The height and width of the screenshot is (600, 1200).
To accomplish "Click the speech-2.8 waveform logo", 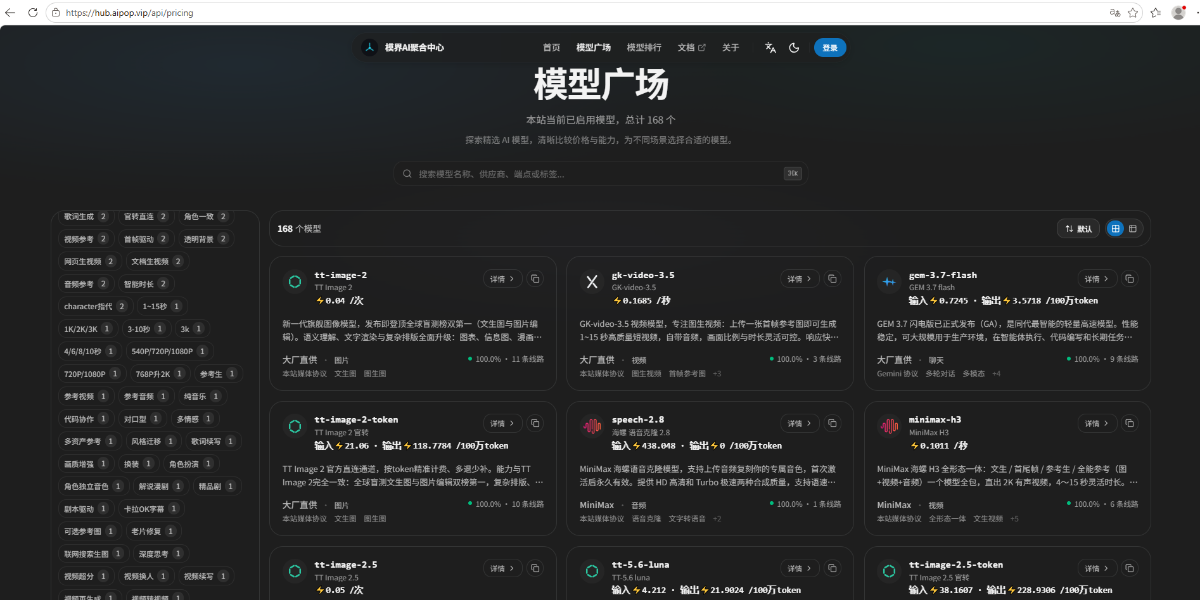I will point(592,427).
